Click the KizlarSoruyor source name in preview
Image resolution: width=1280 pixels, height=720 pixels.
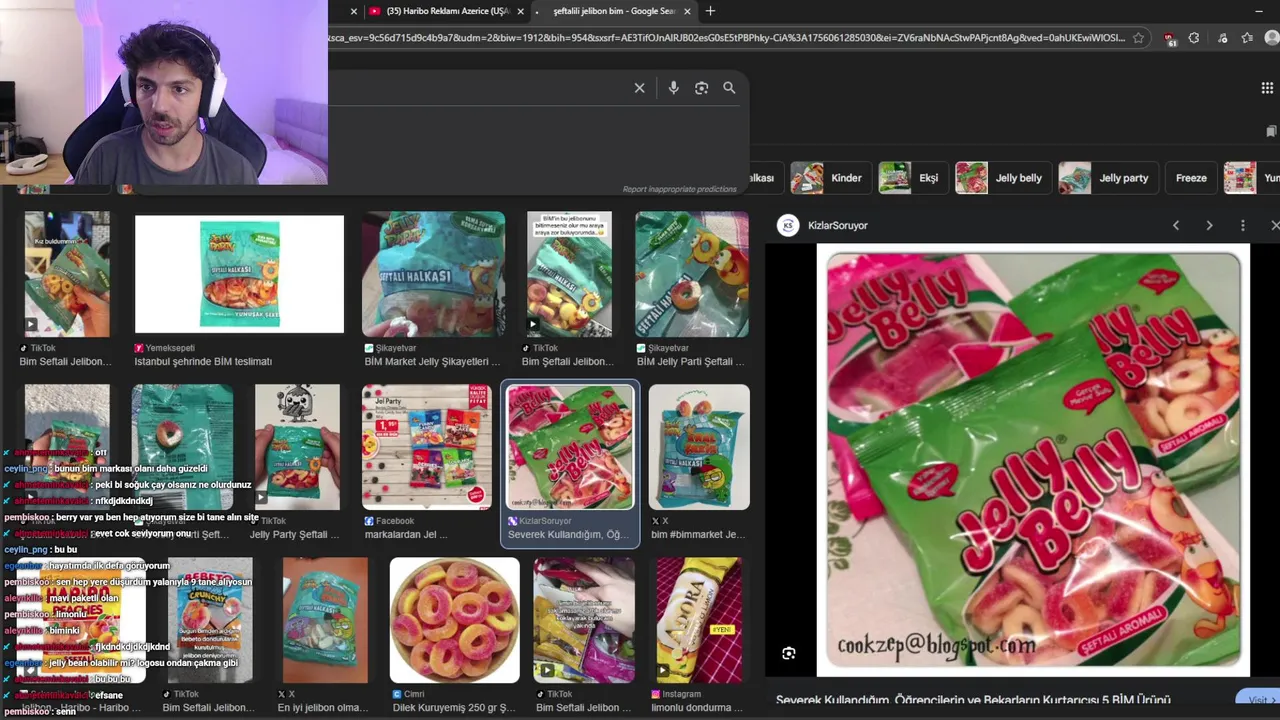pos(838,226)
